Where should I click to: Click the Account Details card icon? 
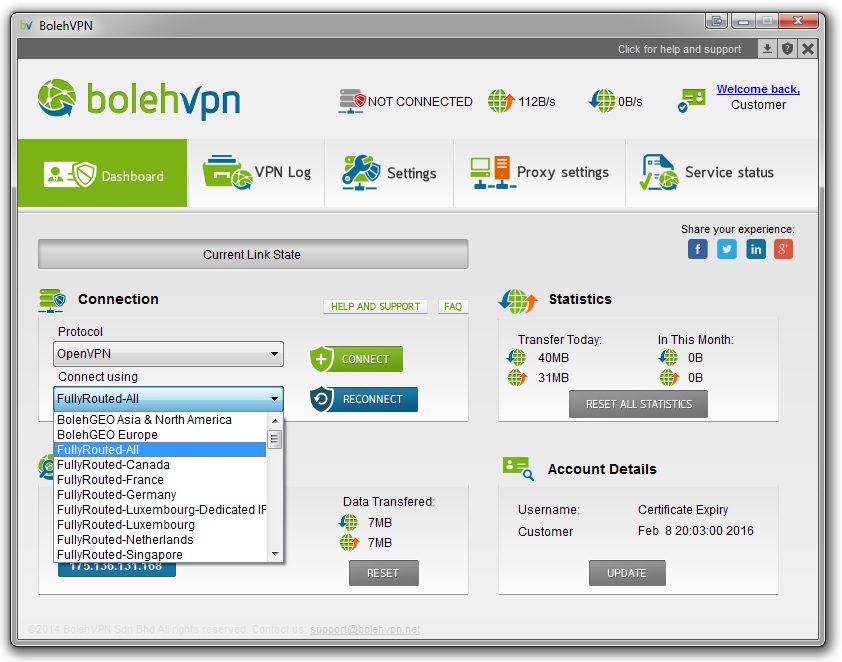518,468
